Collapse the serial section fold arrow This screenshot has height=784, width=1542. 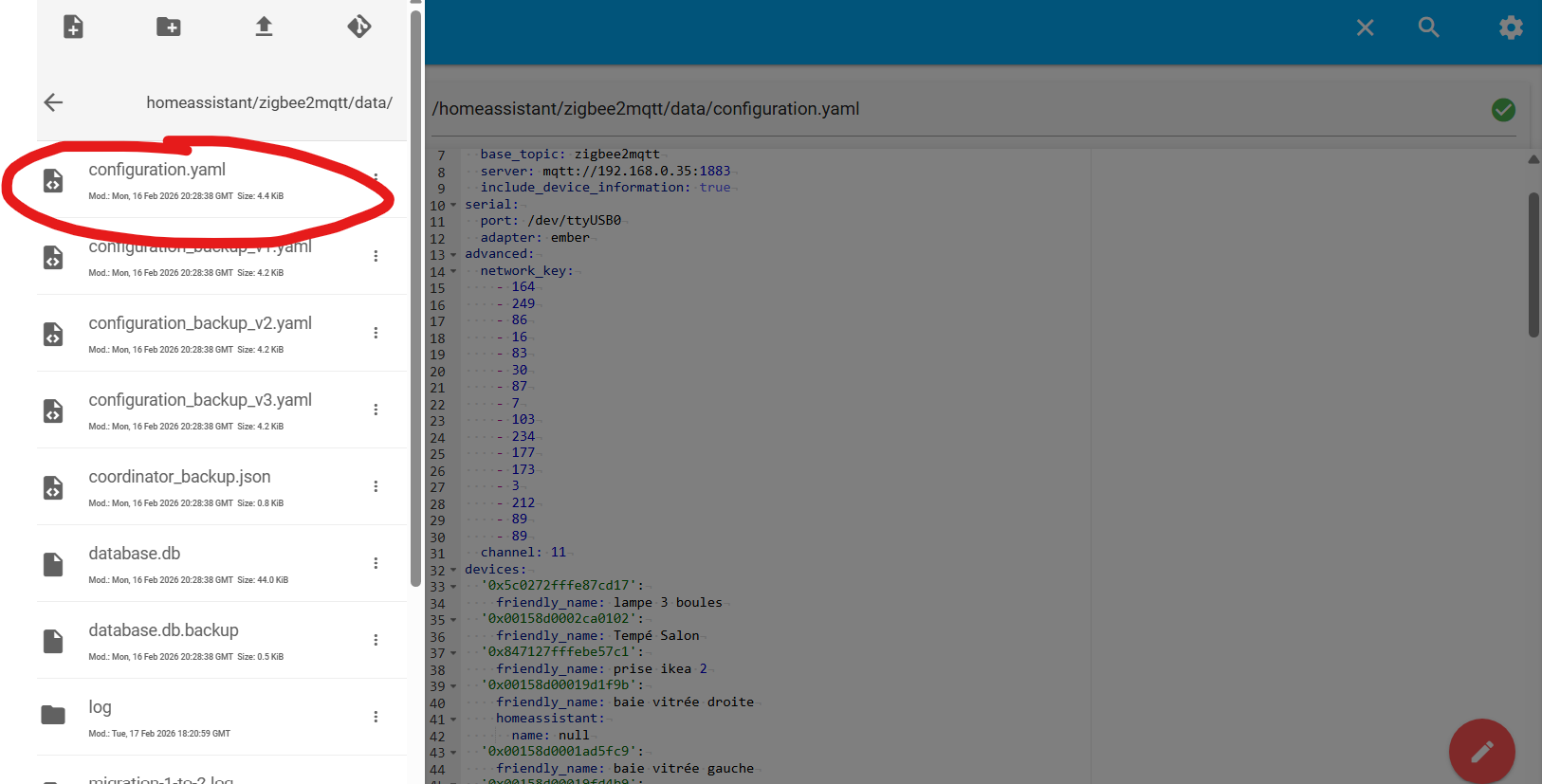[x=453, y=205]
